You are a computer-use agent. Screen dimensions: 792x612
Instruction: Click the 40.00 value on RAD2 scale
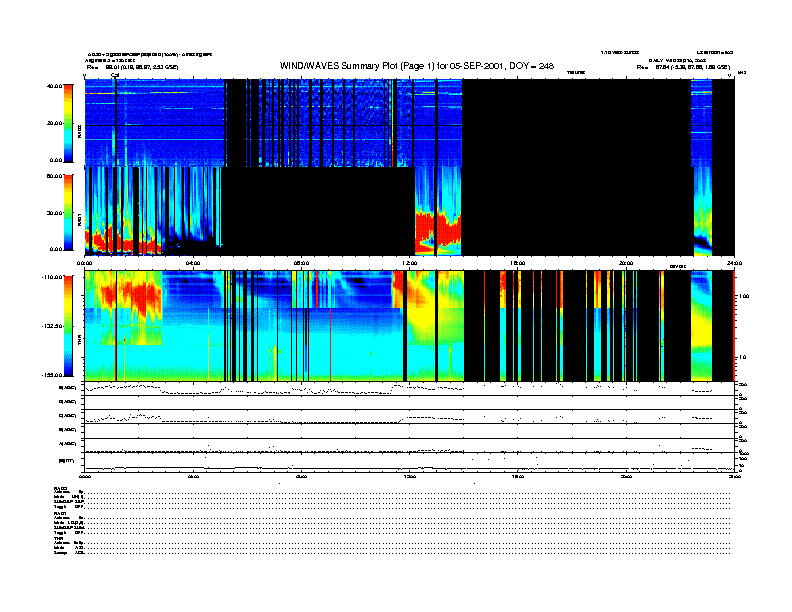click(54, 86)
